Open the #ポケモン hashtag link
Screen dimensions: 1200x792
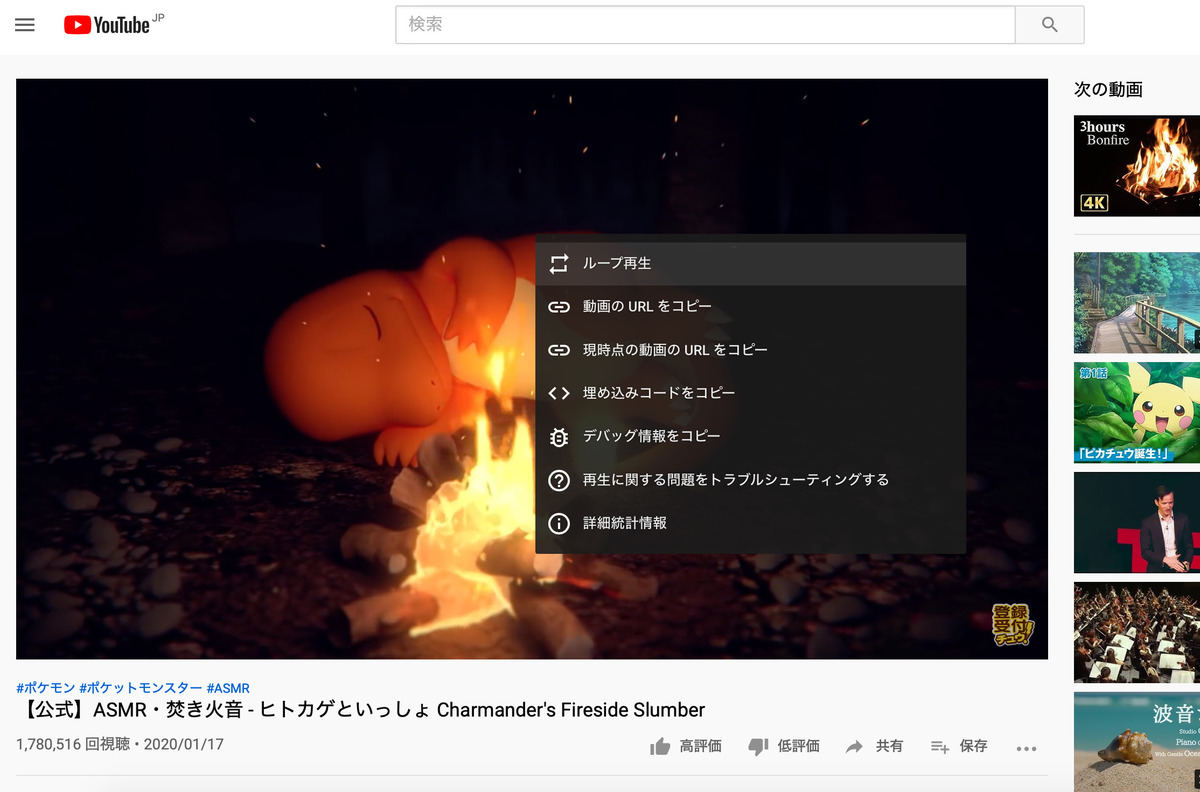coord(46,688)
